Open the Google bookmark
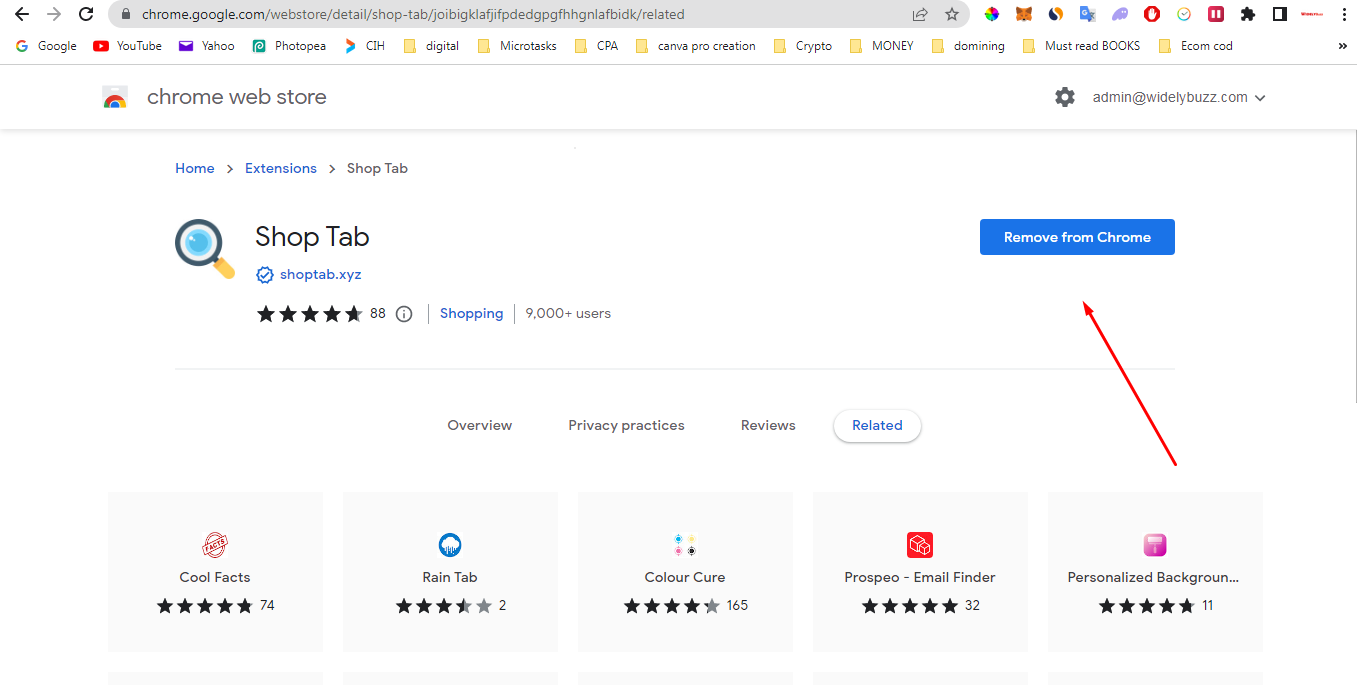The width and height of the screenshot is (1357, 685). pos(47,46)
